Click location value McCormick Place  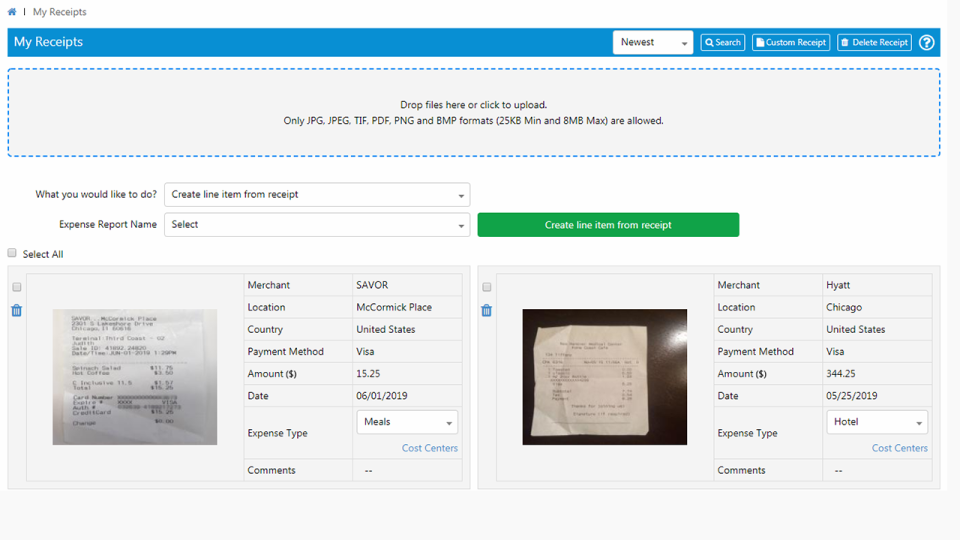pos(394,307)
